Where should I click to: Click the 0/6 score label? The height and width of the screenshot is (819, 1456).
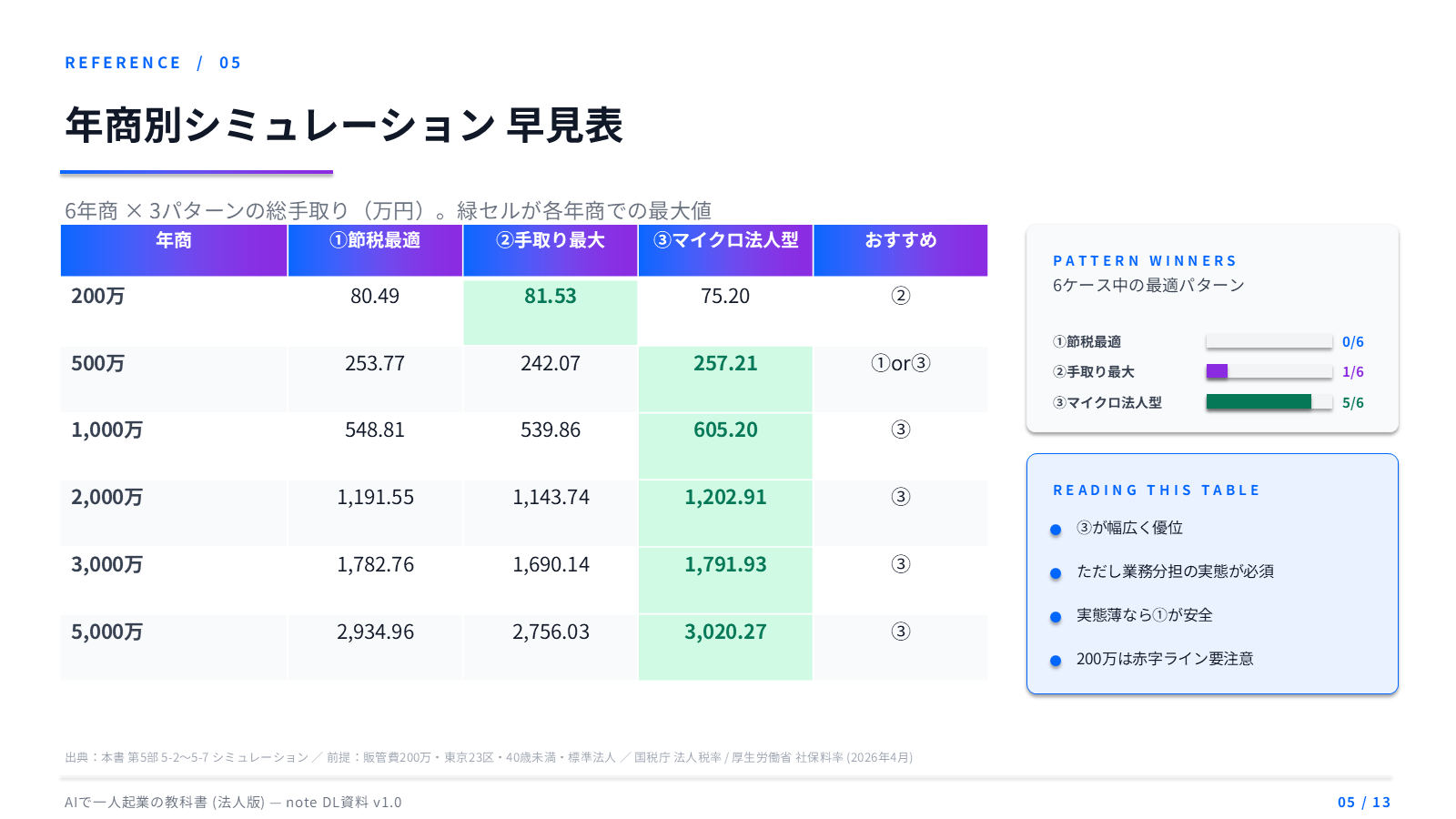pos(1353,342)
